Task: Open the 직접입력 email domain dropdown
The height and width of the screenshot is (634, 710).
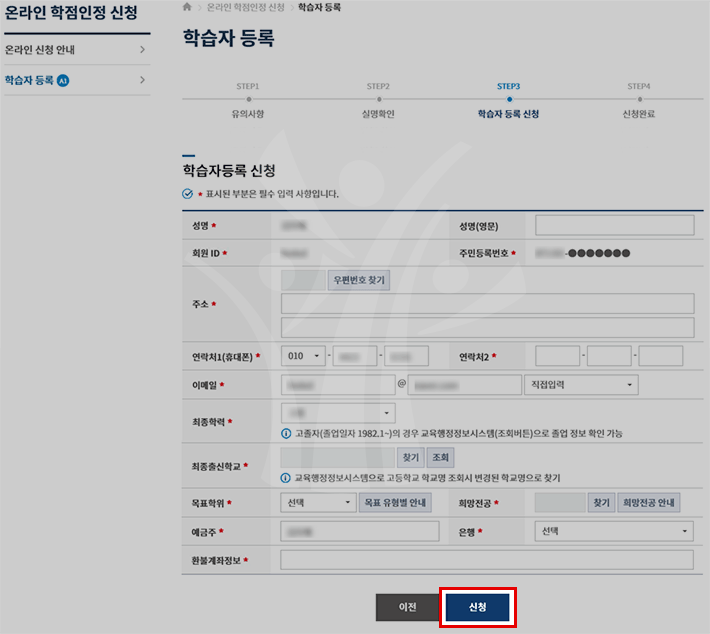Action: pyautogui.click(x=581, y=384)
